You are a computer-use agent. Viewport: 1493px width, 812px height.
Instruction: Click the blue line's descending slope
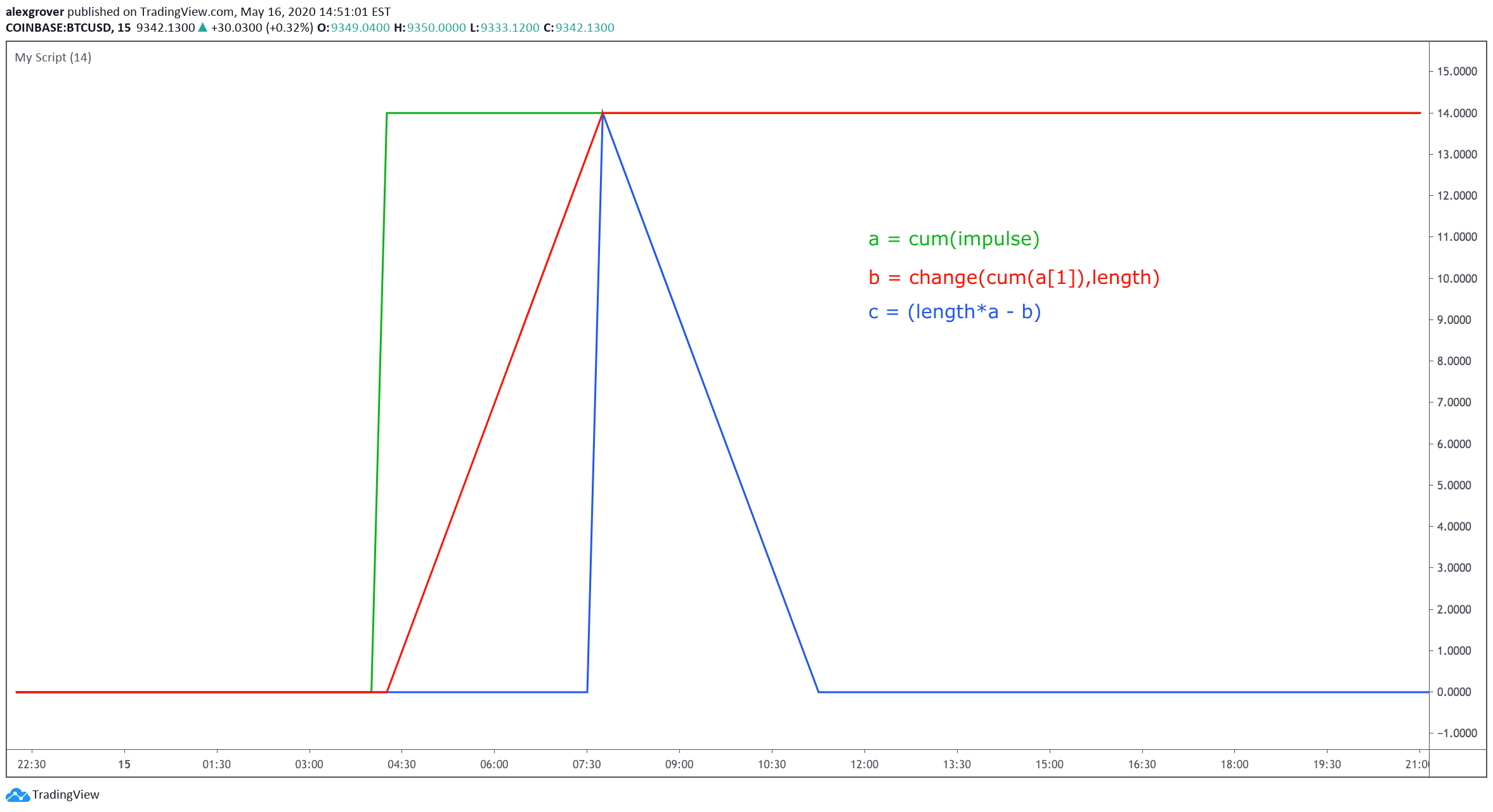click(710, 403)
